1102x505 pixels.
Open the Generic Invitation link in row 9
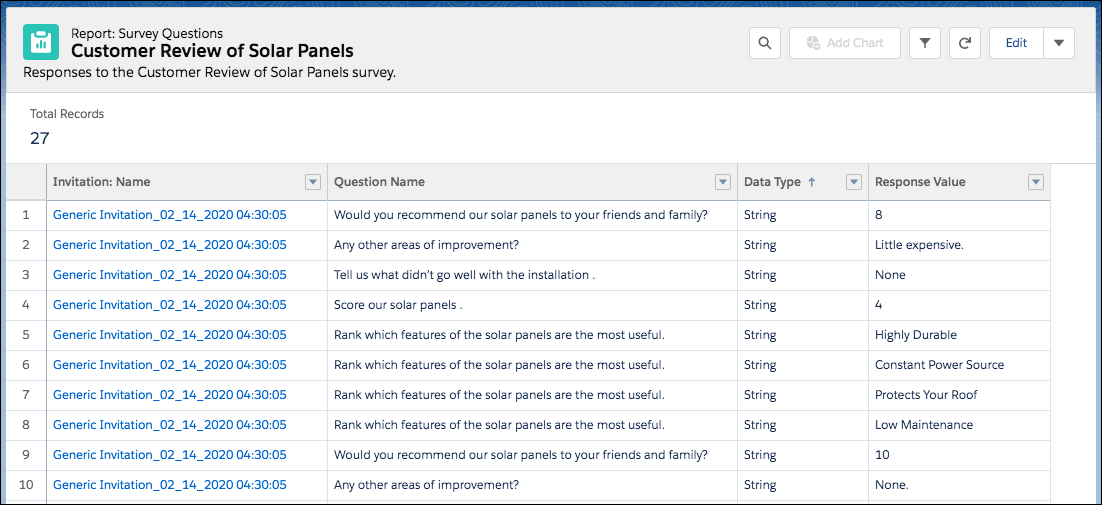click(x=169, y=454)
